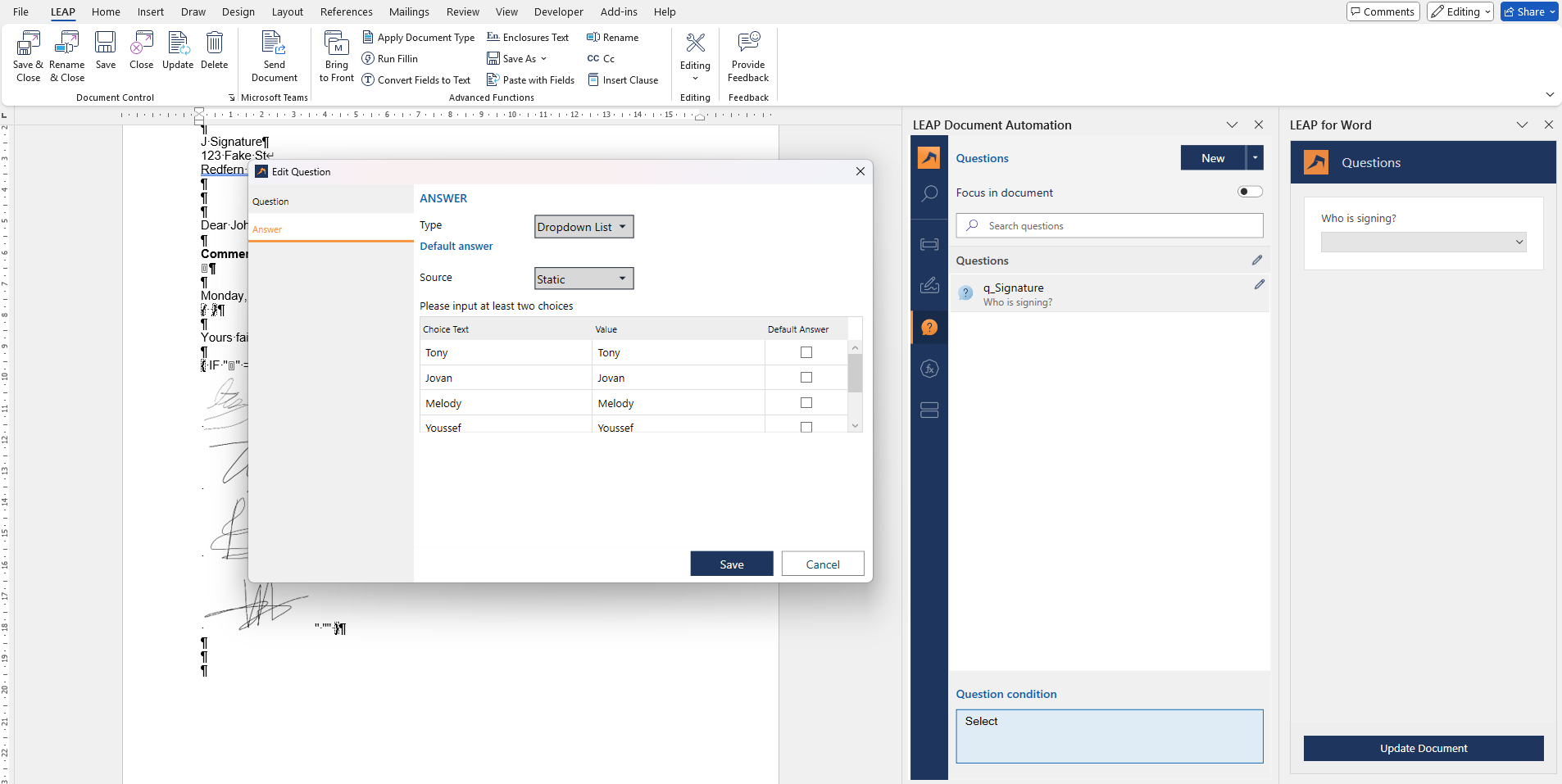Screen dimensions: 1562x784
Task: Switch to the Question tab in dialog
Action: point(330,202)
